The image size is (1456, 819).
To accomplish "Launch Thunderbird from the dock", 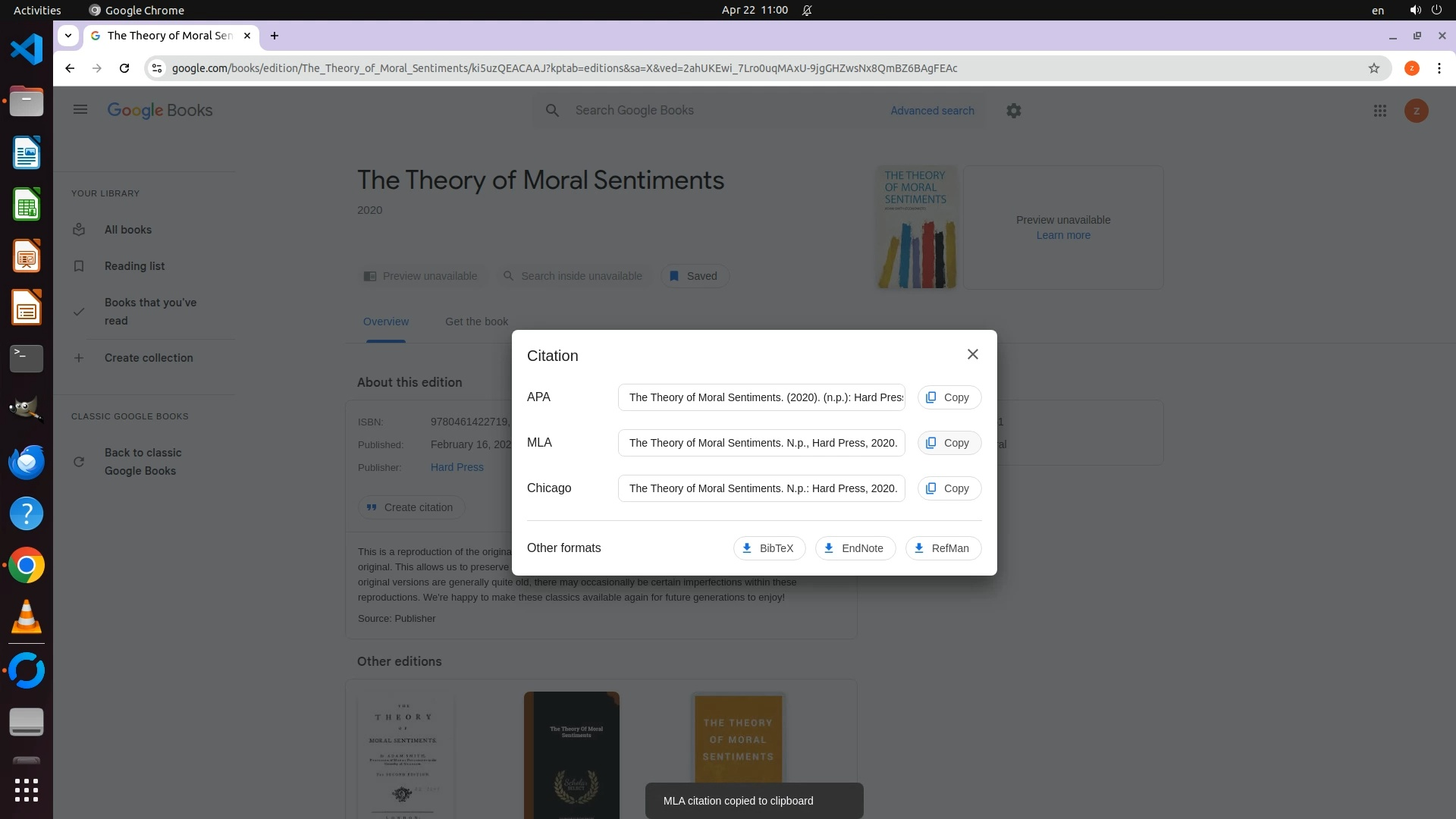I will coord(27,462).
